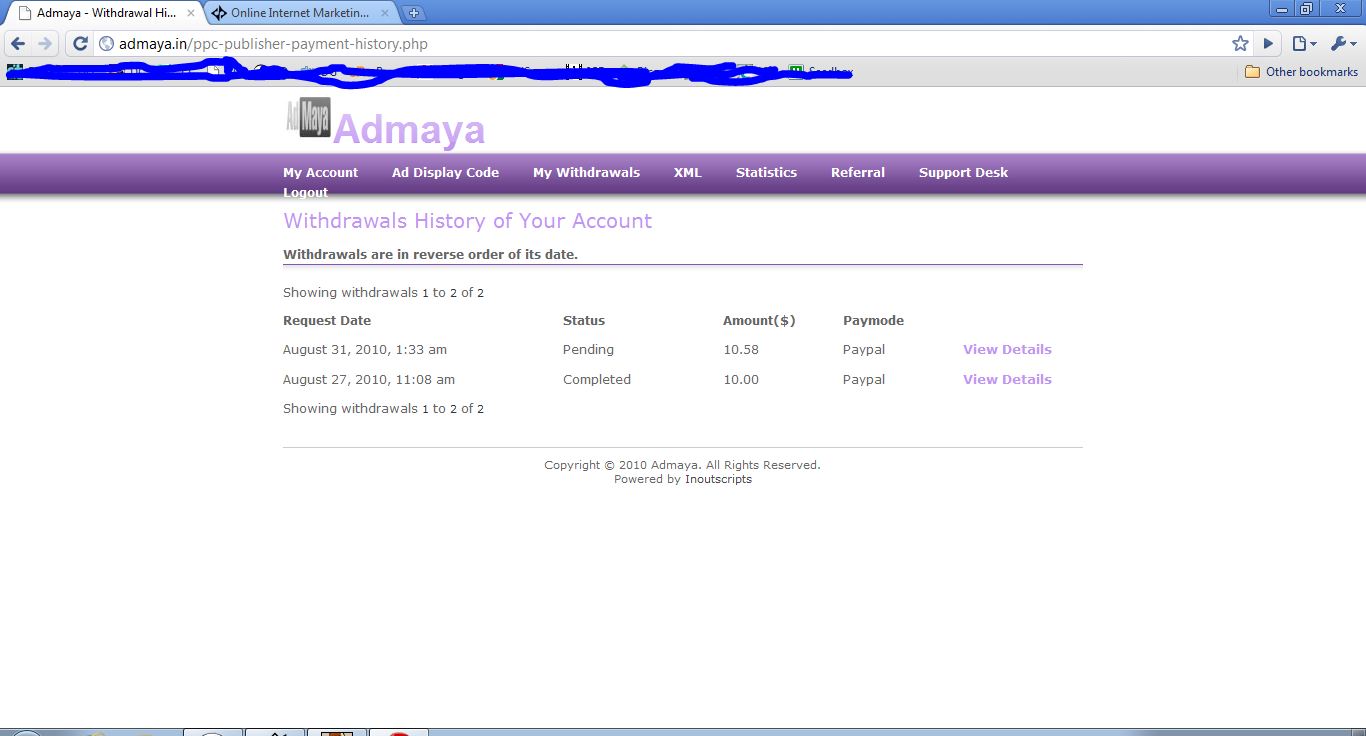Viewport: 1366px width, 736px height.
Task: Open the Statistics page
Action: click(x=766, y=172)
